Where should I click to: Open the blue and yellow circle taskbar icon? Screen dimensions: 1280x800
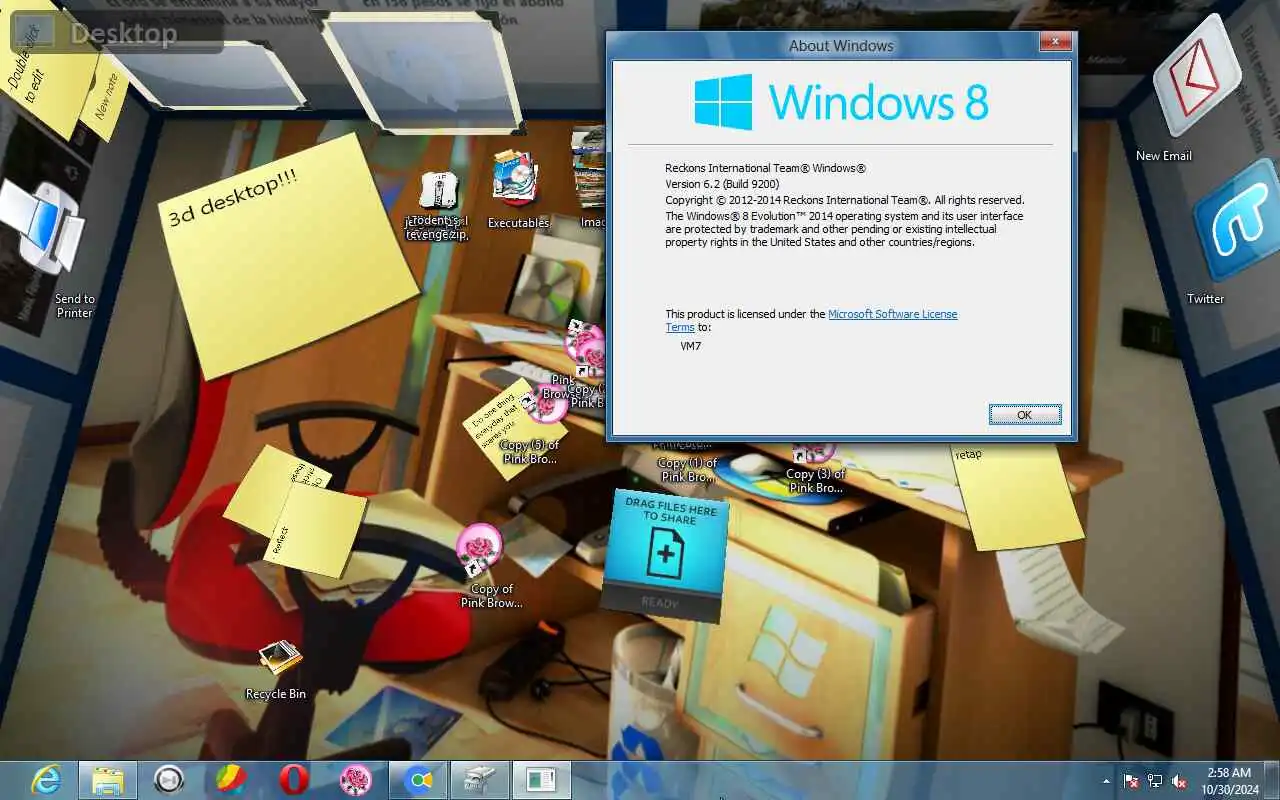pyautogui.click(x=418, y=780)
